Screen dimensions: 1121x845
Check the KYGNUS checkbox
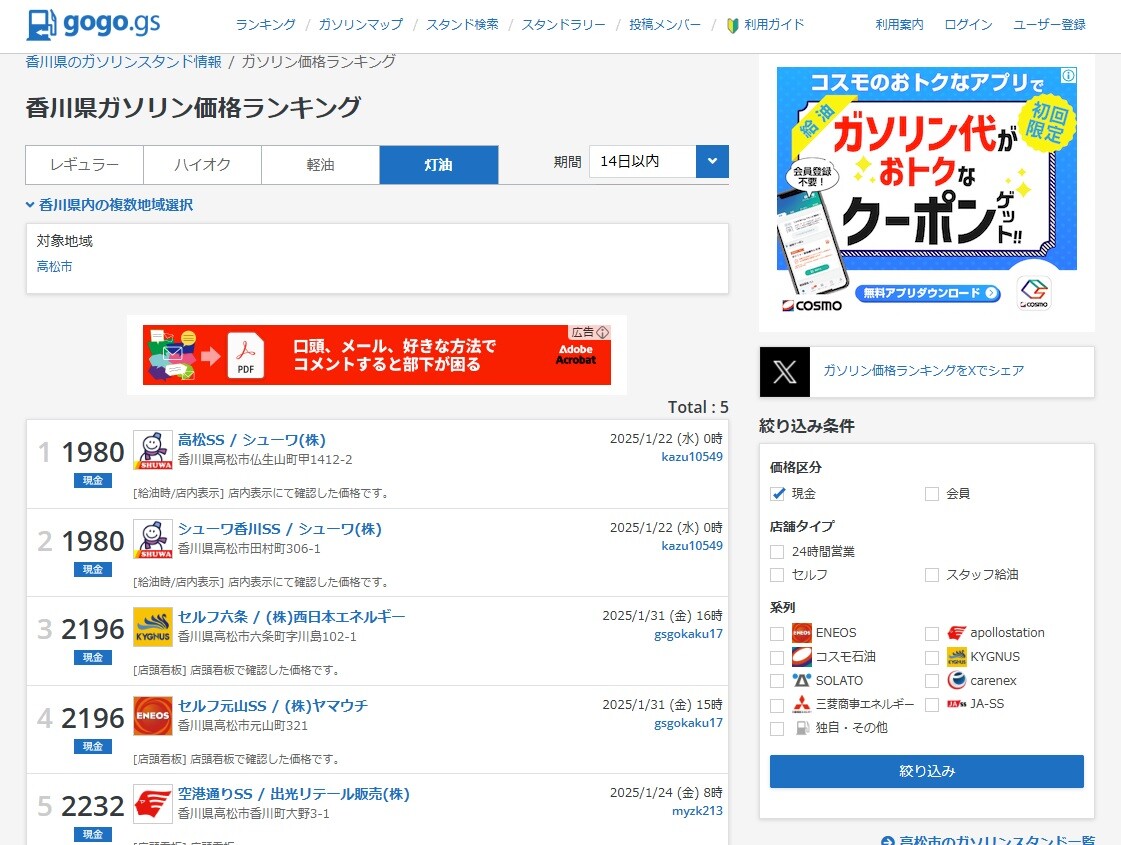pyautogui.click(x=932, y=657)
